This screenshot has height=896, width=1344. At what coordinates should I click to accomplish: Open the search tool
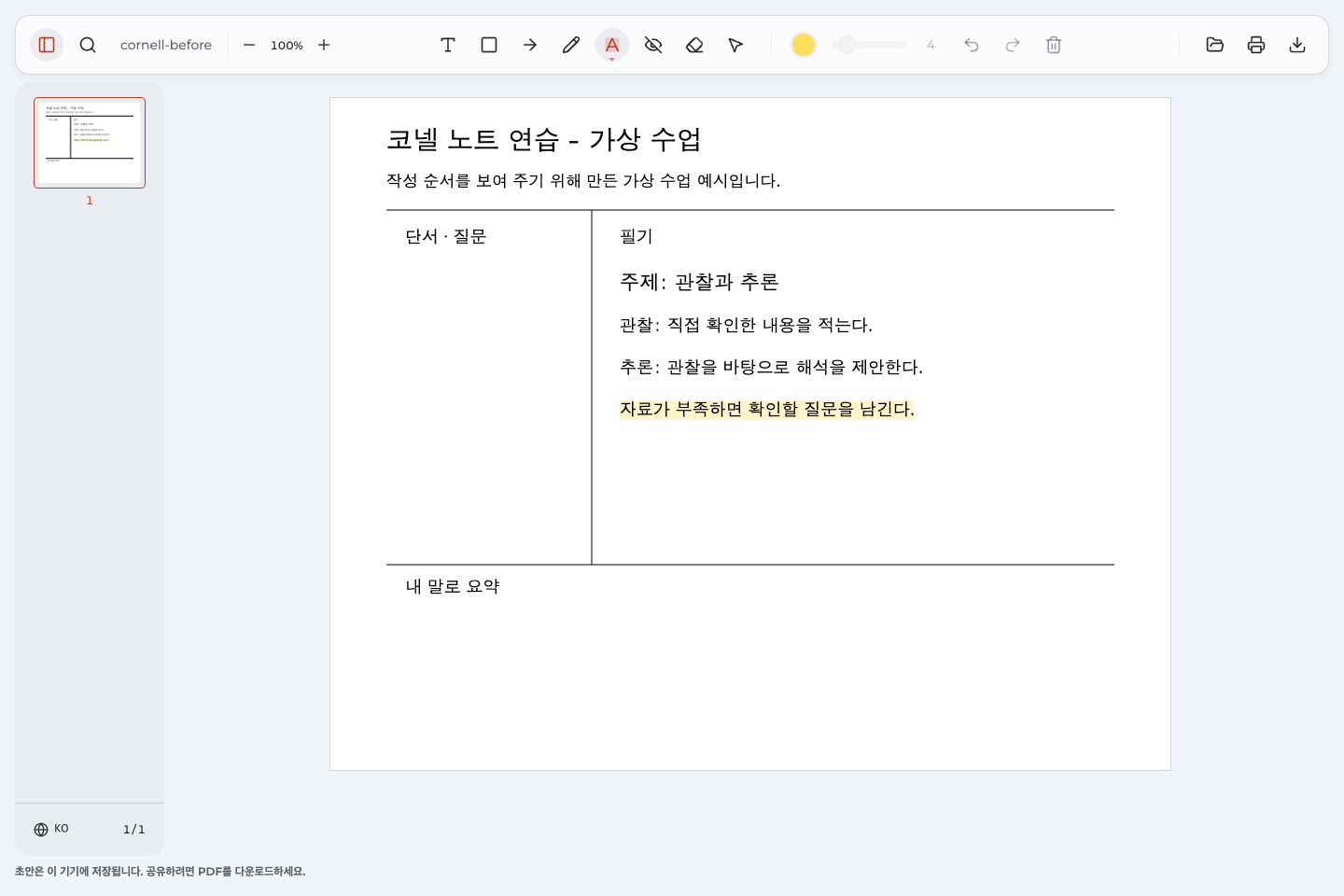(88, 45)
